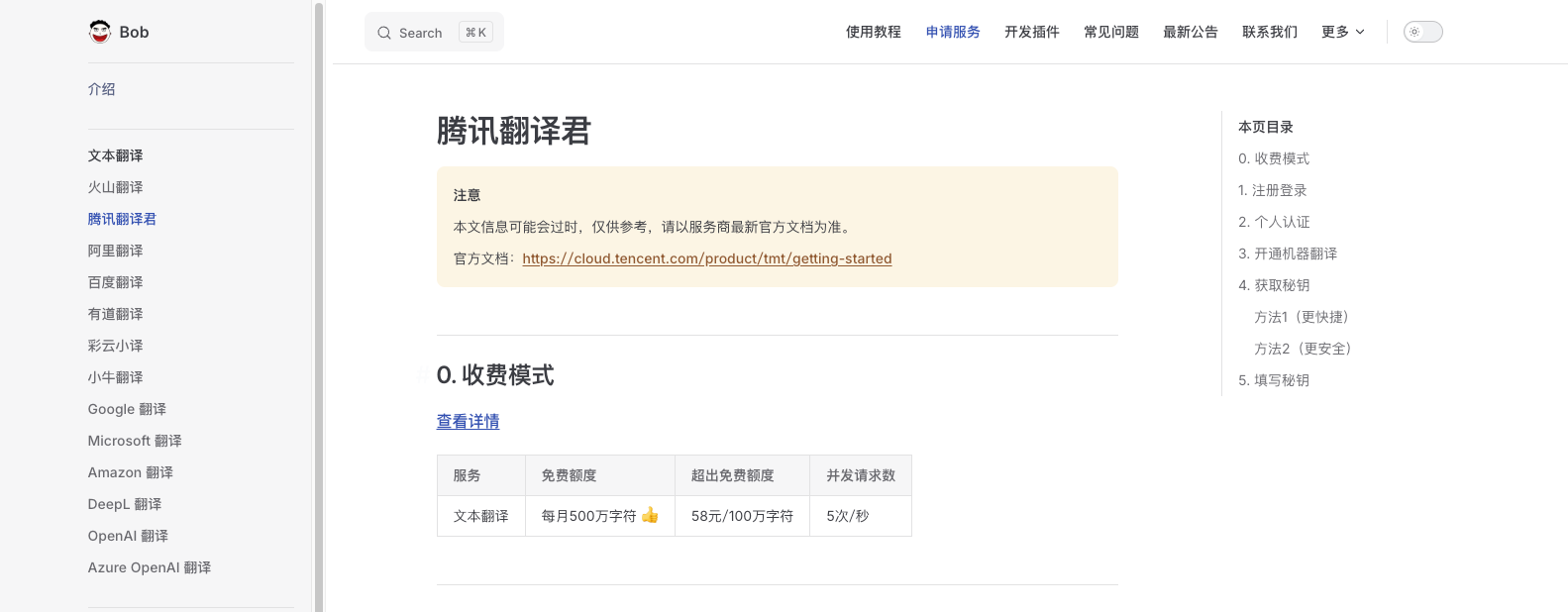Open the 介绍 sidebar link
This screenshot has height=612, width=1568.
tap(101, 89)
